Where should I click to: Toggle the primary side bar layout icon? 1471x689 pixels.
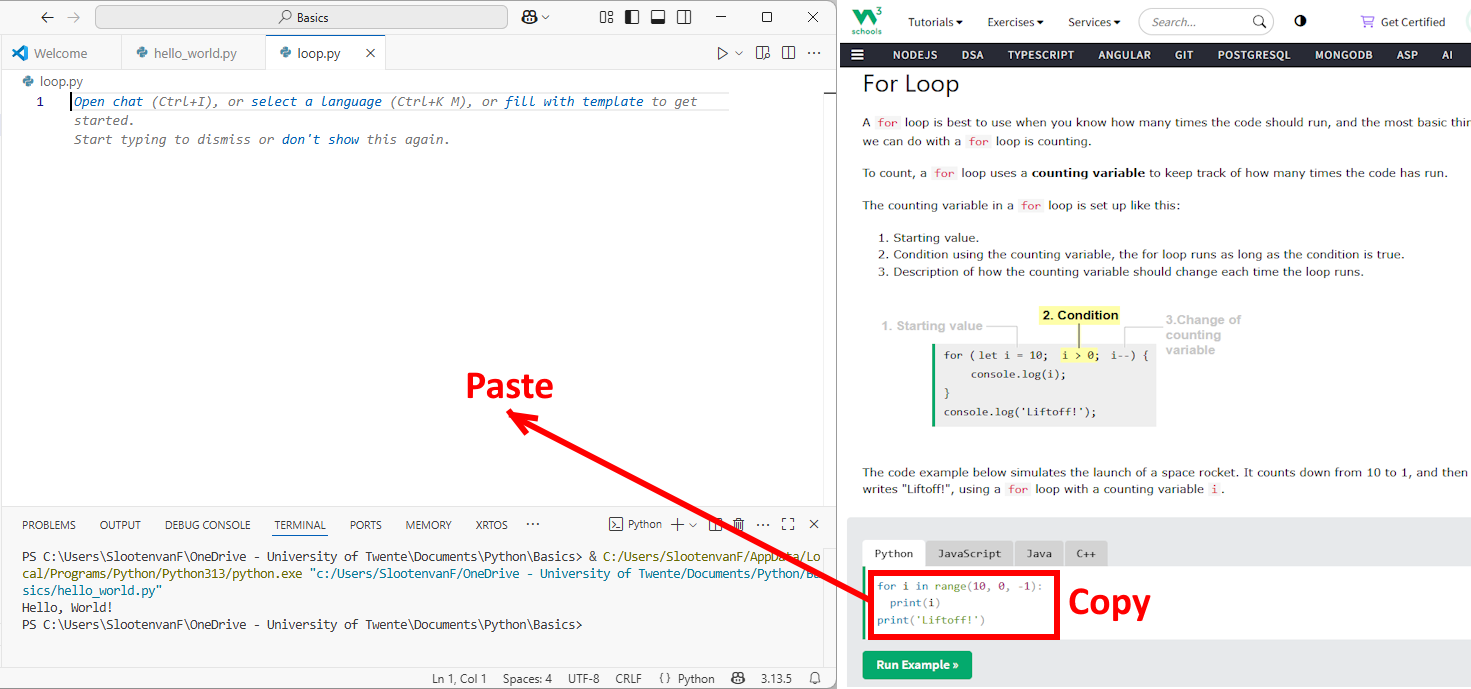632,17
